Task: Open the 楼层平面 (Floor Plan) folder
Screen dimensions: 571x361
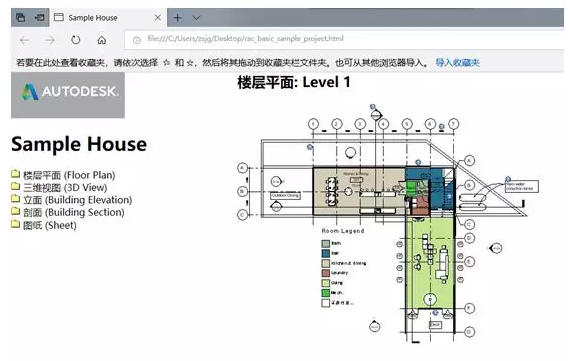Action: 69,175
